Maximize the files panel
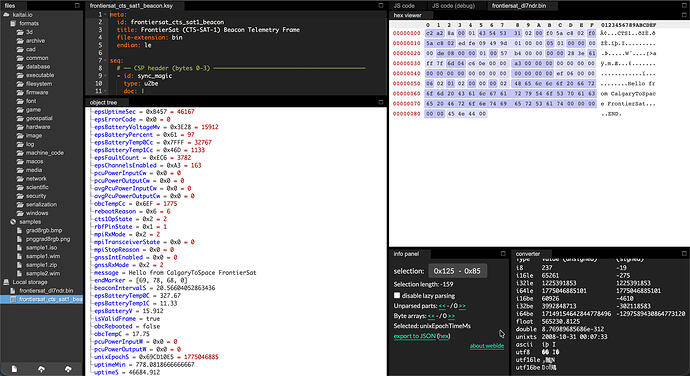The width and height of the screenshot is (690, 376). coord(77,6)
